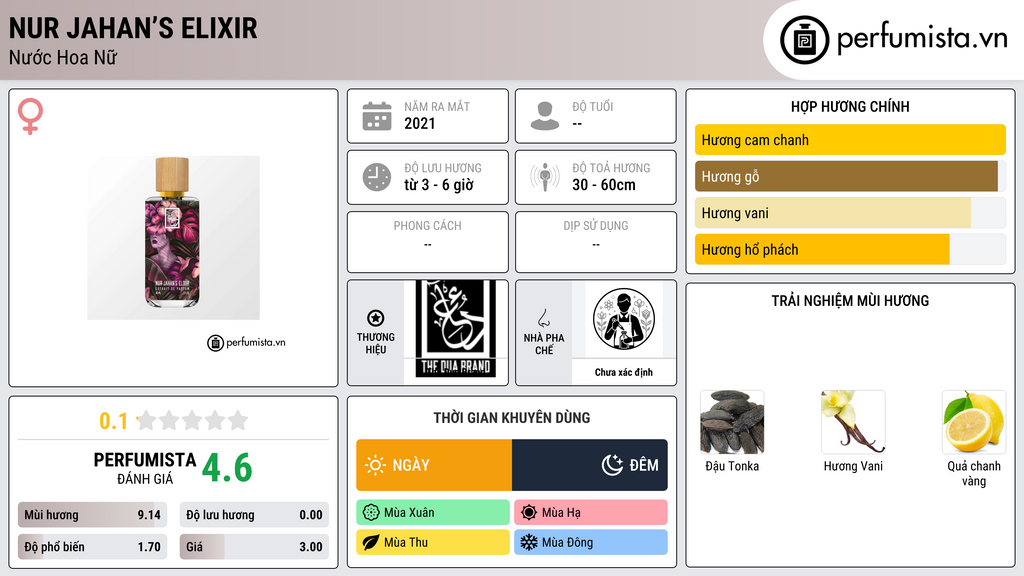This screenshot has height=576, width=1024.
Task: Click the PERFUMISTA ĐÁNH GIÁ label
Action: 145,468
